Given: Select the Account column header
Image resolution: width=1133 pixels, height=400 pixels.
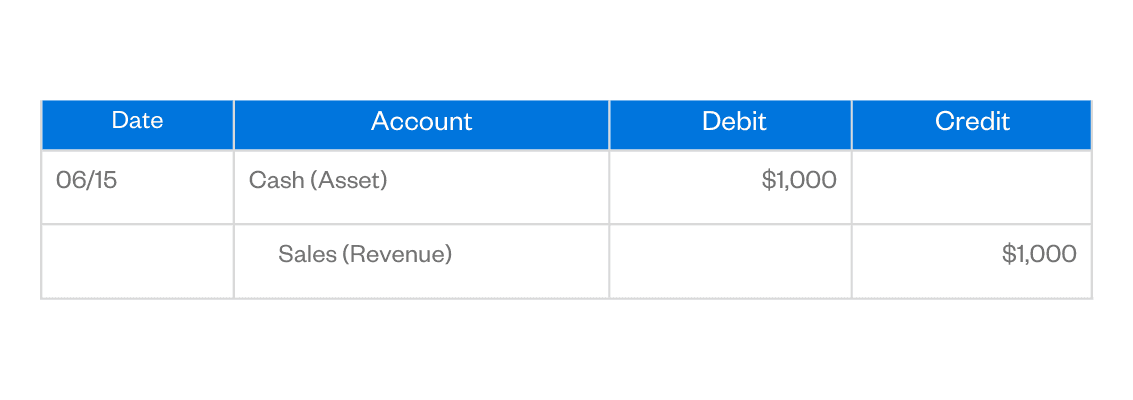Looking at the screenshot, I should (x=421, y=122).
